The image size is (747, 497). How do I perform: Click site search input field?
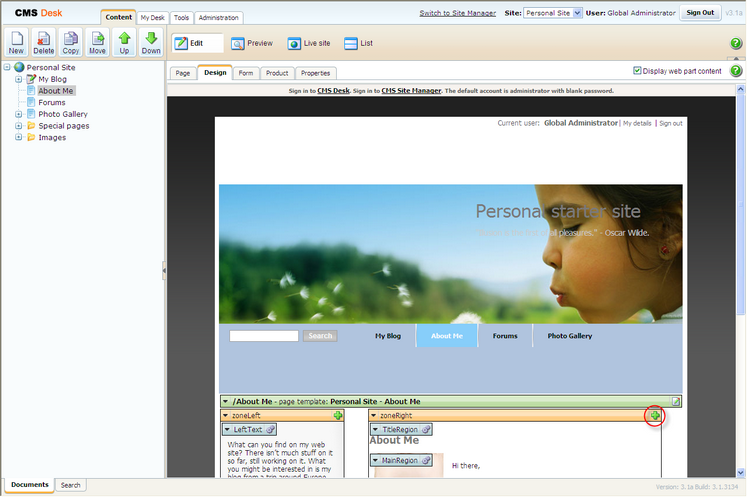(x=264, y=336)
